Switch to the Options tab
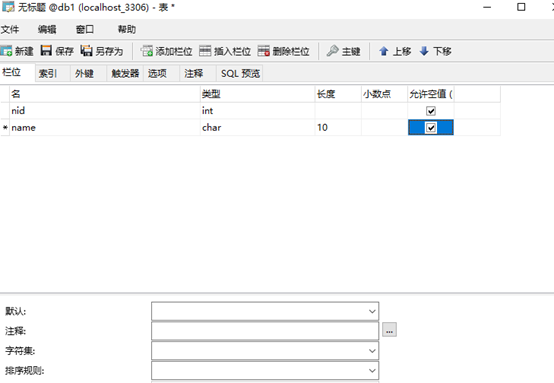 tap(161, 73)
